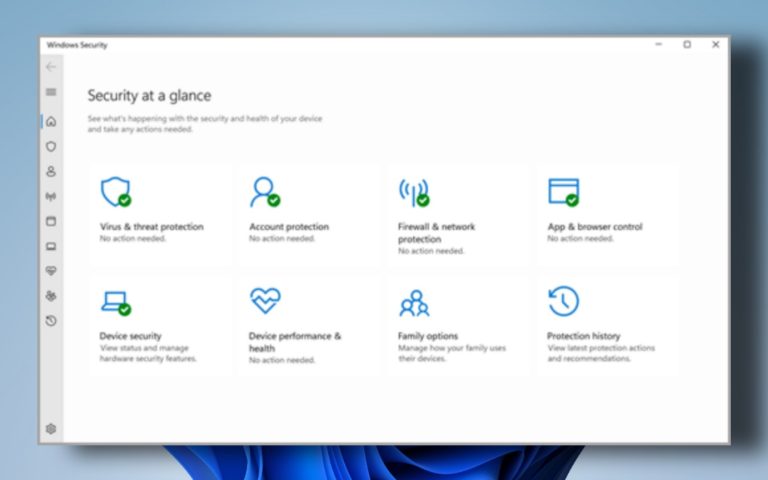Open App & browser control label

(x=595, y=227)
